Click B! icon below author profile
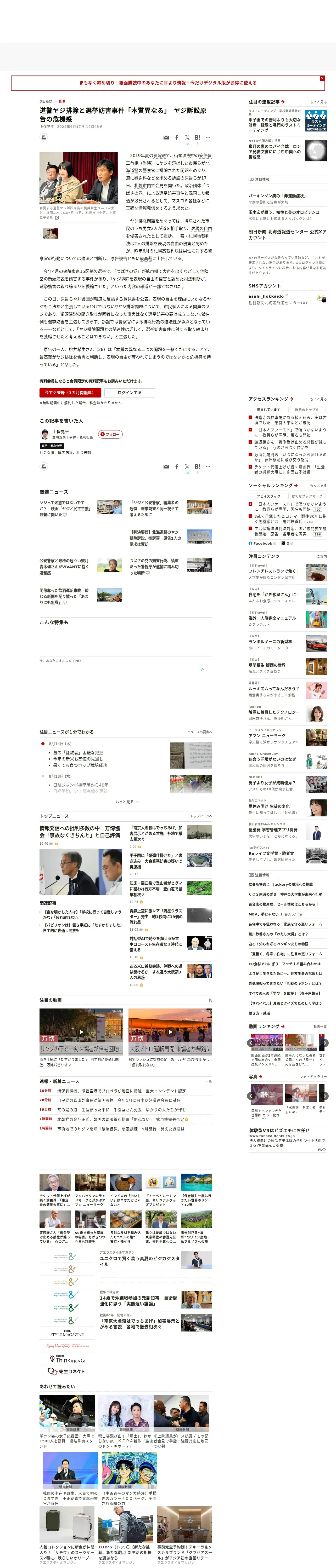336x1568 pixels. 197,466
